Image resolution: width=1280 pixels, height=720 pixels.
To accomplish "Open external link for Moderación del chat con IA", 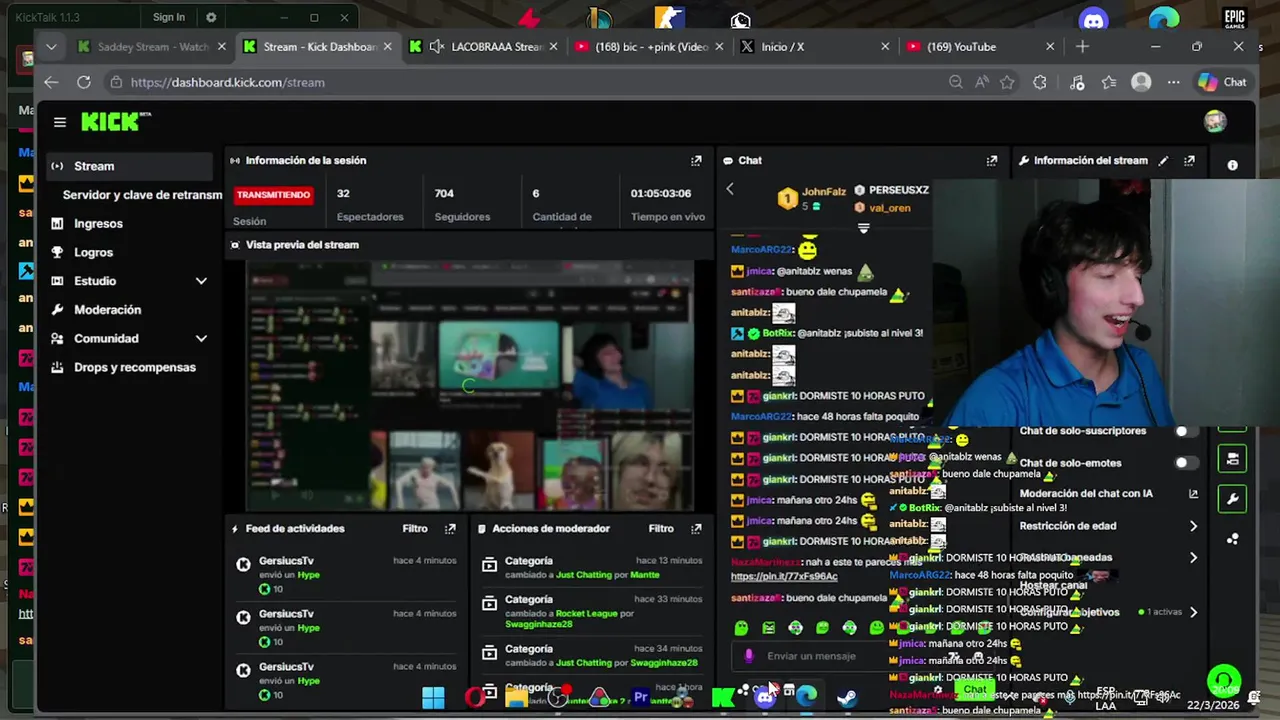I will point(1193,494).
